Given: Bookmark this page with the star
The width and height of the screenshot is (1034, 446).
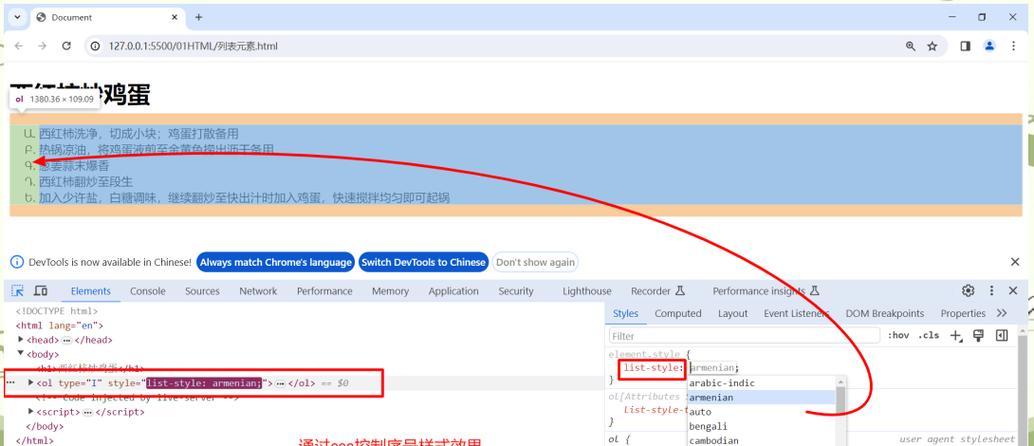Looking at the screenshot, I should [932, 46].
